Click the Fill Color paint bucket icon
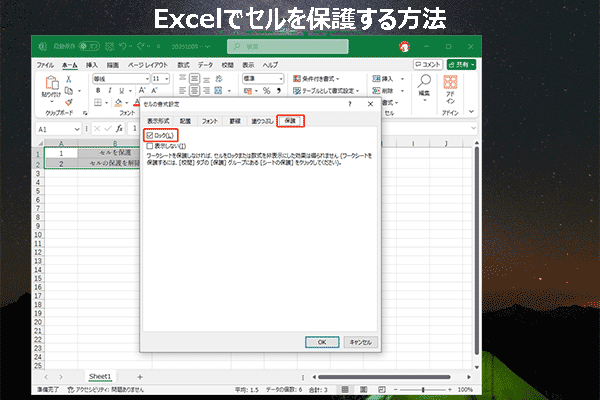Screen dimensions: 600x400 118,103
